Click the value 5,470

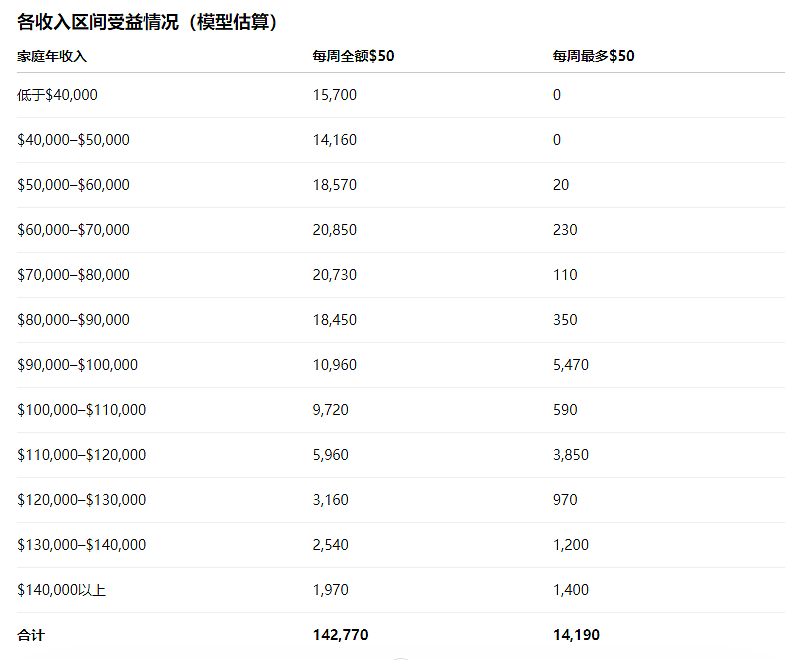coord(571,365)
